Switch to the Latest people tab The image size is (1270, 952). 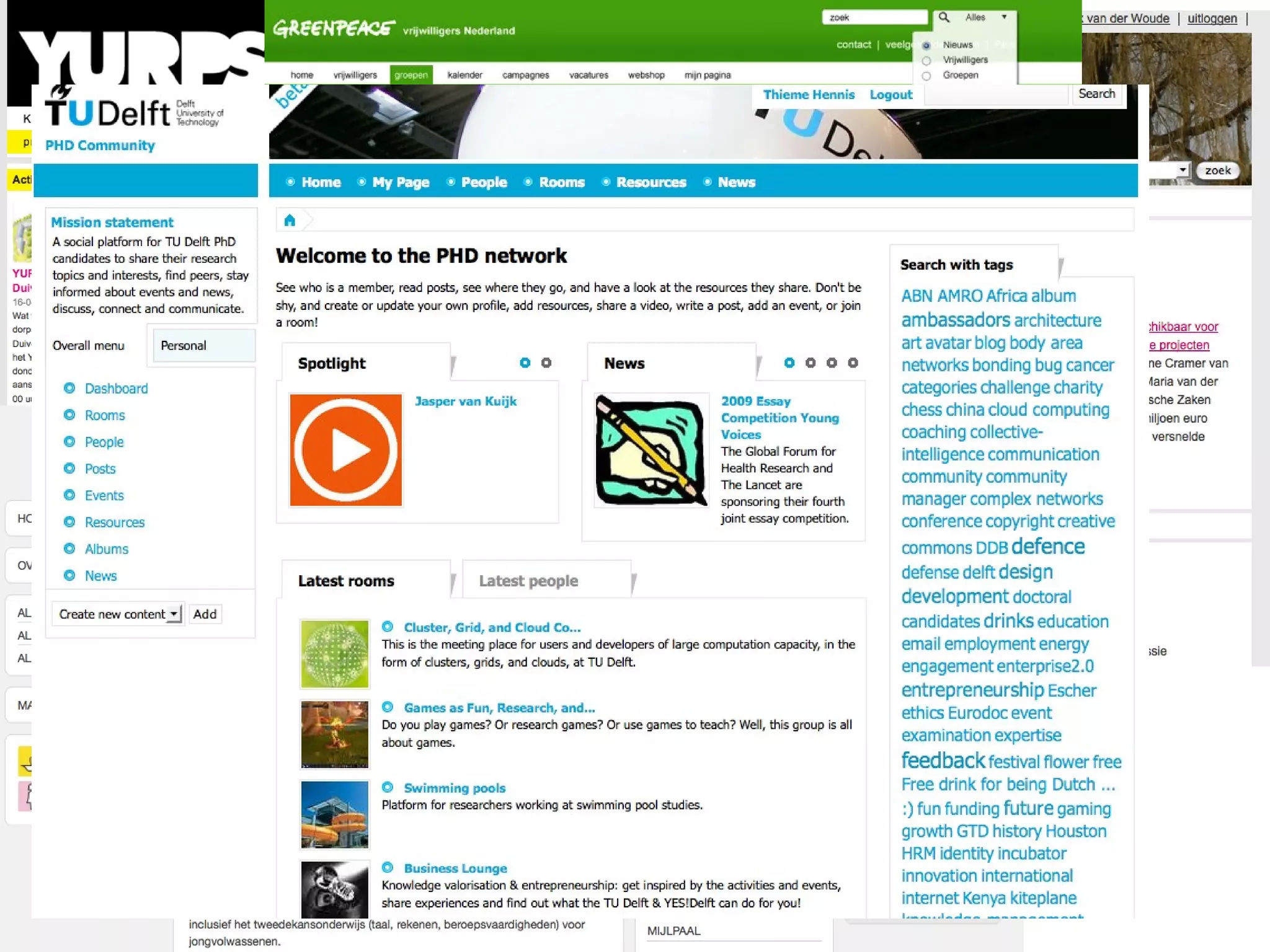[528, 581]
